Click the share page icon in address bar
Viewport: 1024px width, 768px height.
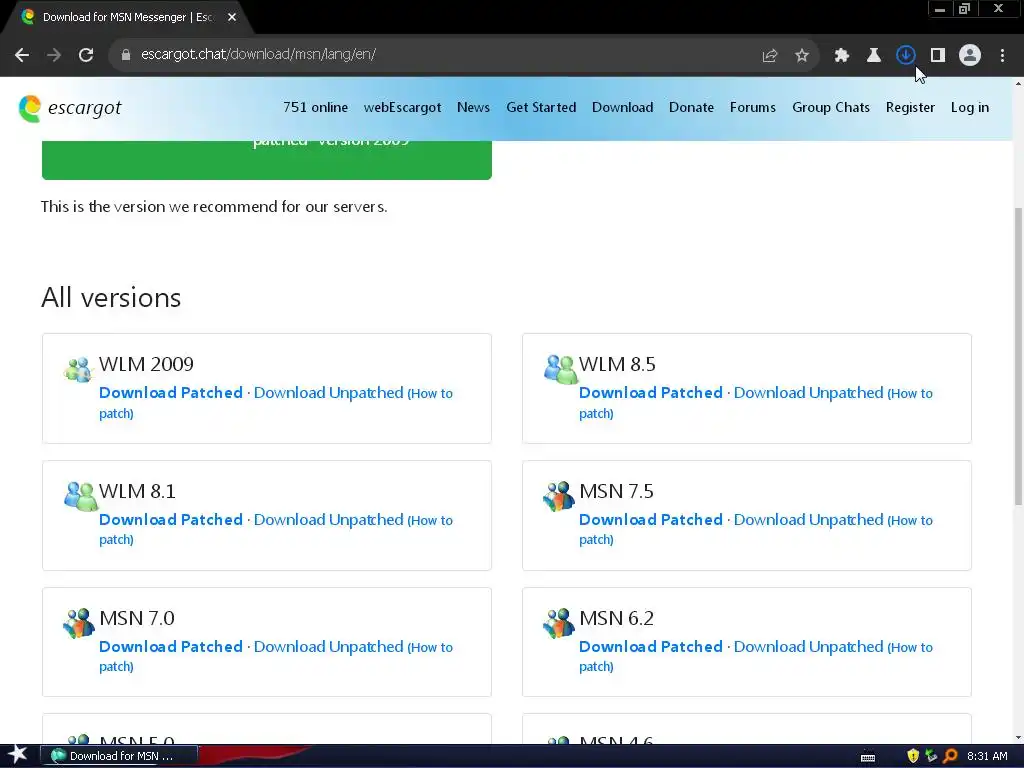tap(770, 56)
